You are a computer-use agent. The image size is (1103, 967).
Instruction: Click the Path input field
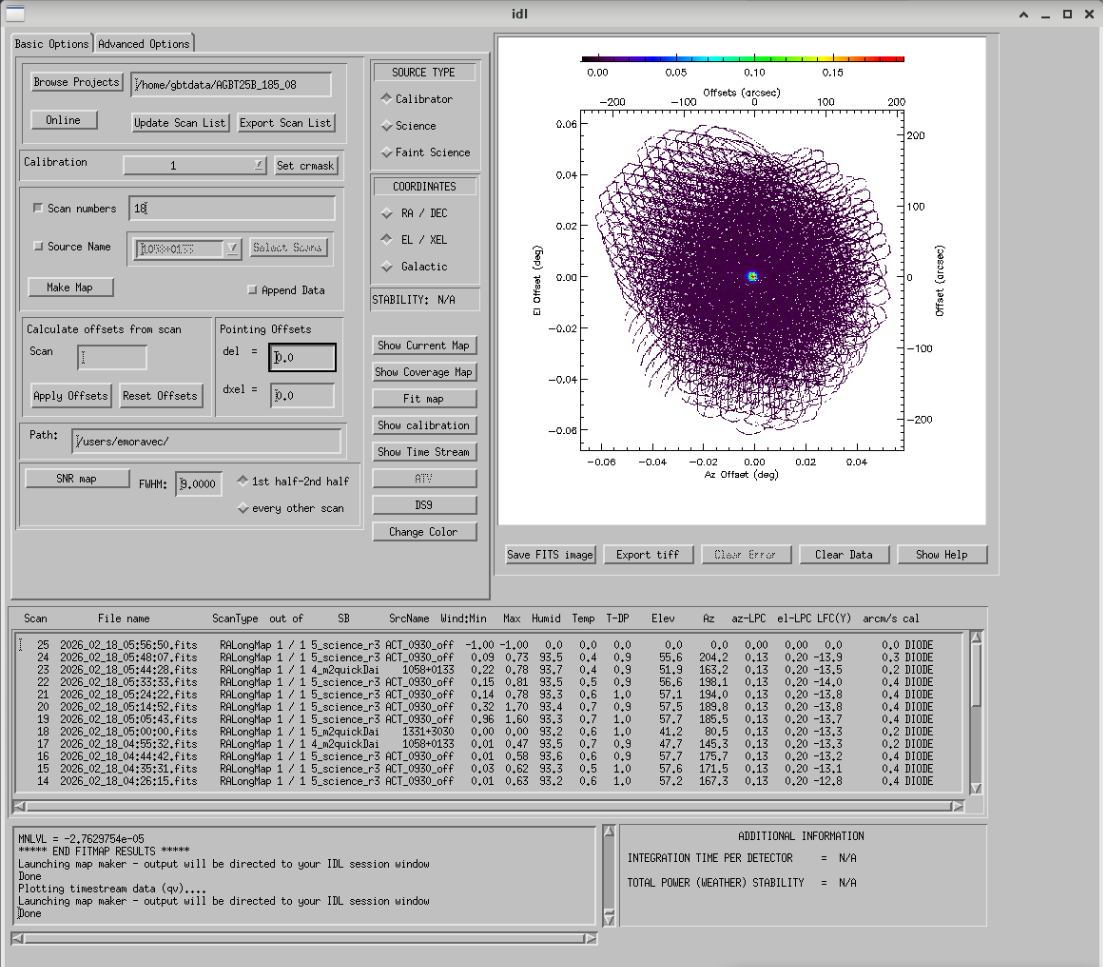click(206, 442)
